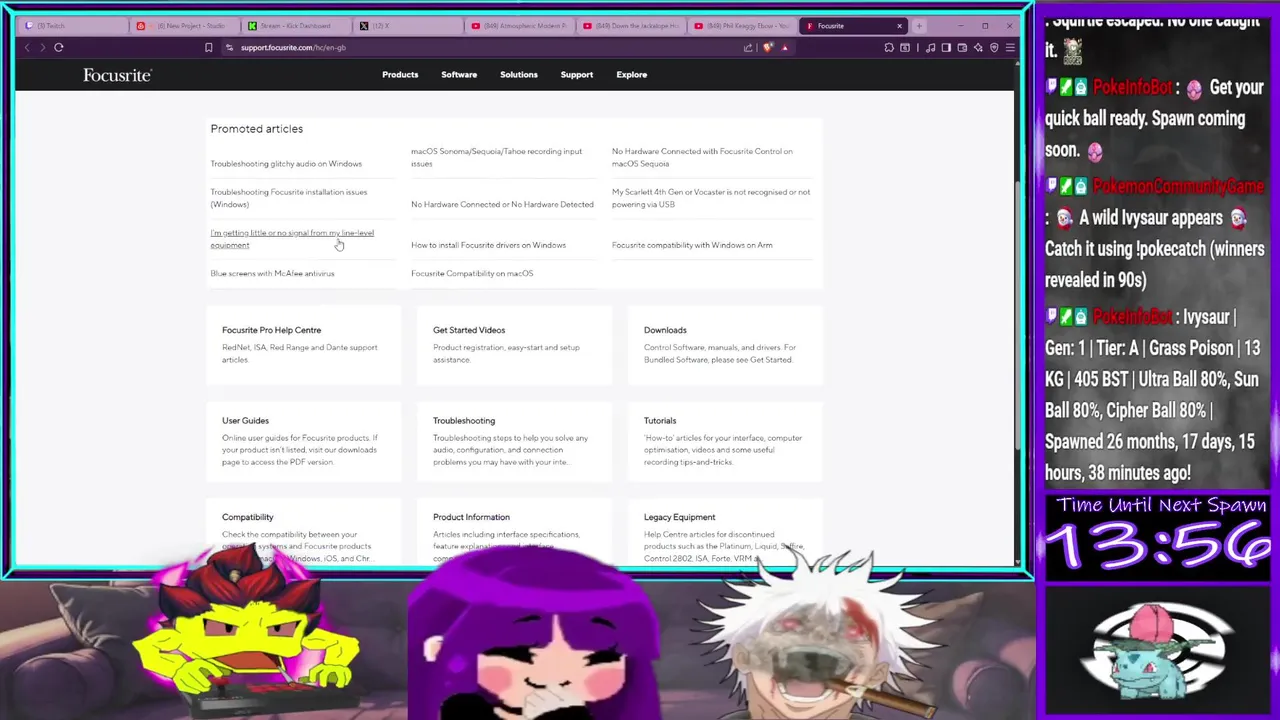Open macOS Sonoma/Sequoia/Tahoe recording input issues
The image size is (1280, 720).
496,157
